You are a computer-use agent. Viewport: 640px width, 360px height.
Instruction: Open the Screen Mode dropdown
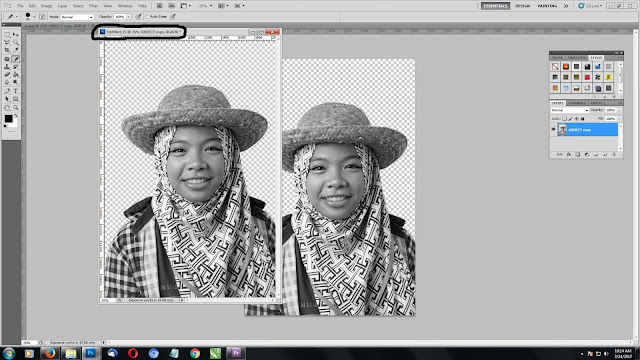pos(239,6)
